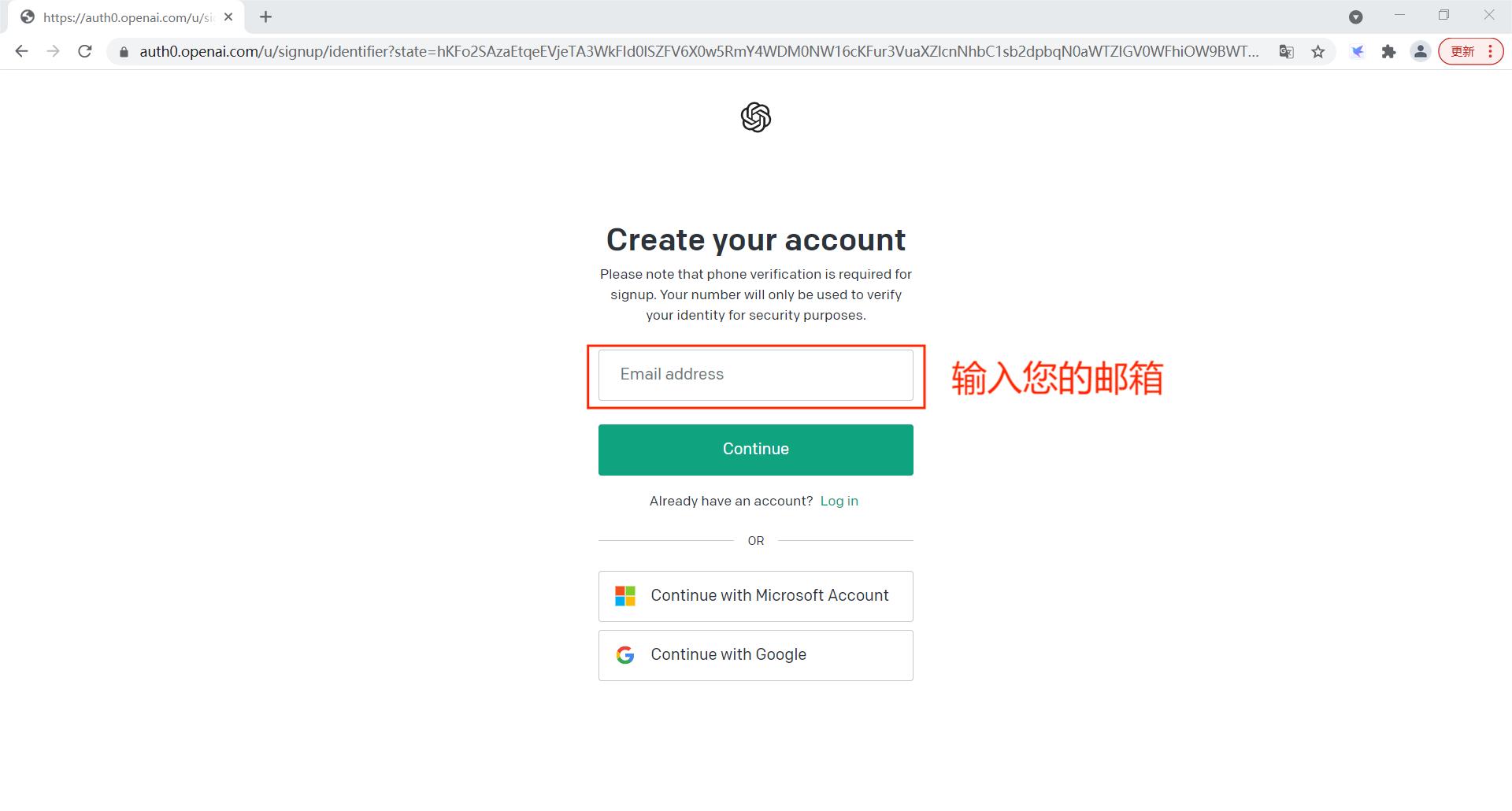This screenshot has width=1512, height=811.
Task: Choose Continue with Microsoft Account
Action: [756, 596]
